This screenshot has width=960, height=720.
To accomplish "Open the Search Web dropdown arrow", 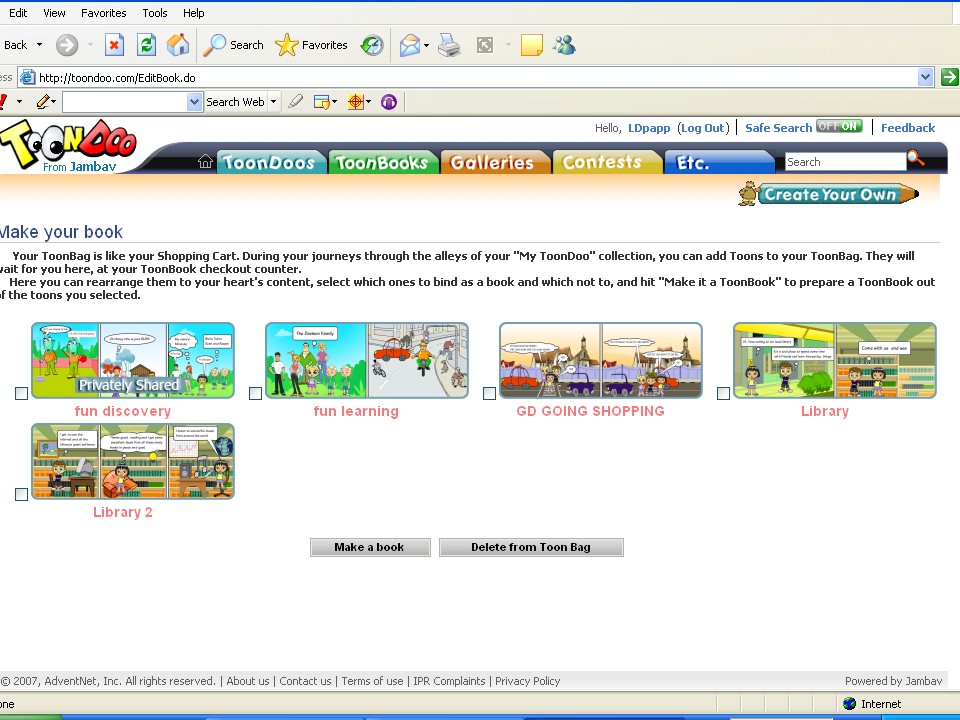I will click(x=273, y=102).
